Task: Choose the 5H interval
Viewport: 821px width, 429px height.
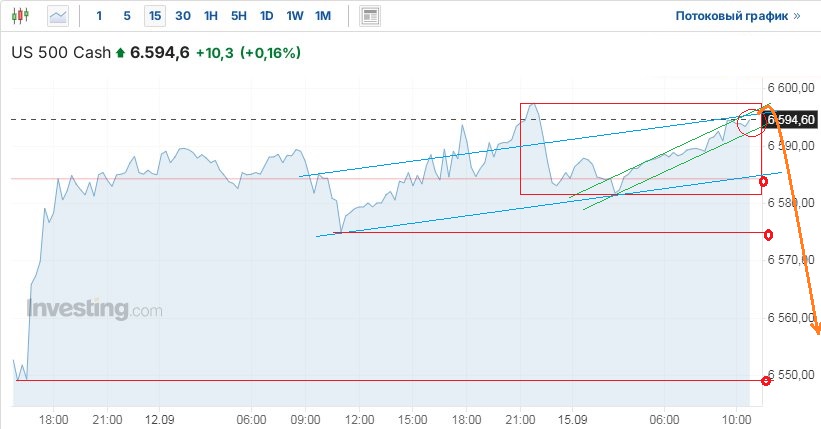Action: (x=238, y=16)
